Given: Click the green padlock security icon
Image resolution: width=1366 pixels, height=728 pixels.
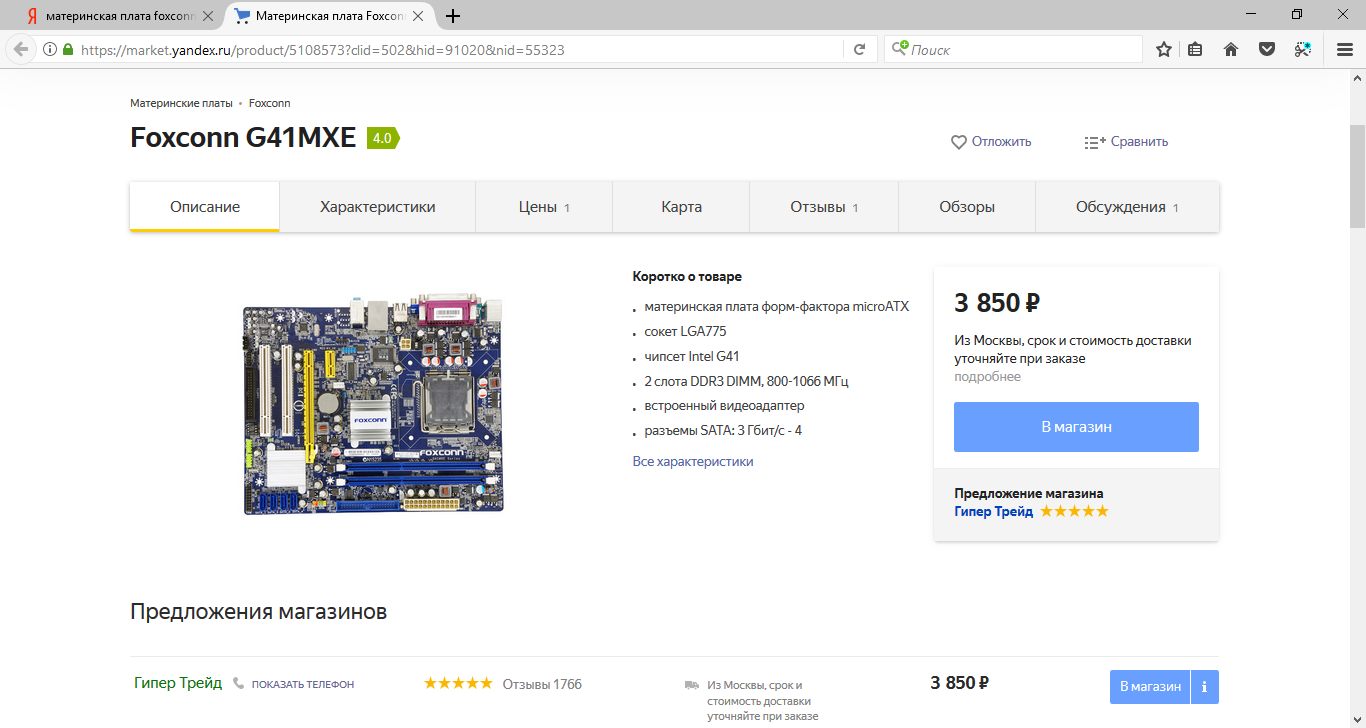Looking at the screenshot, I should (x=68, y=49).
